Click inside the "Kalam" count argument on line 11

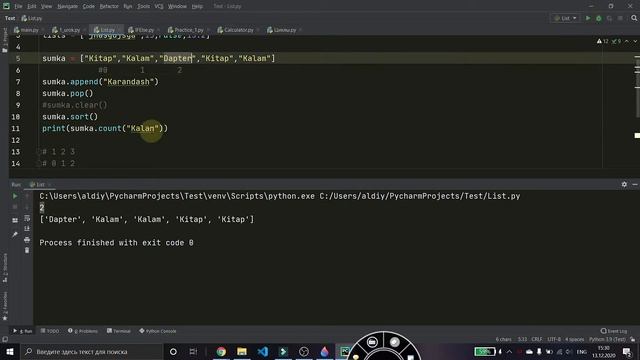(142, 128)
